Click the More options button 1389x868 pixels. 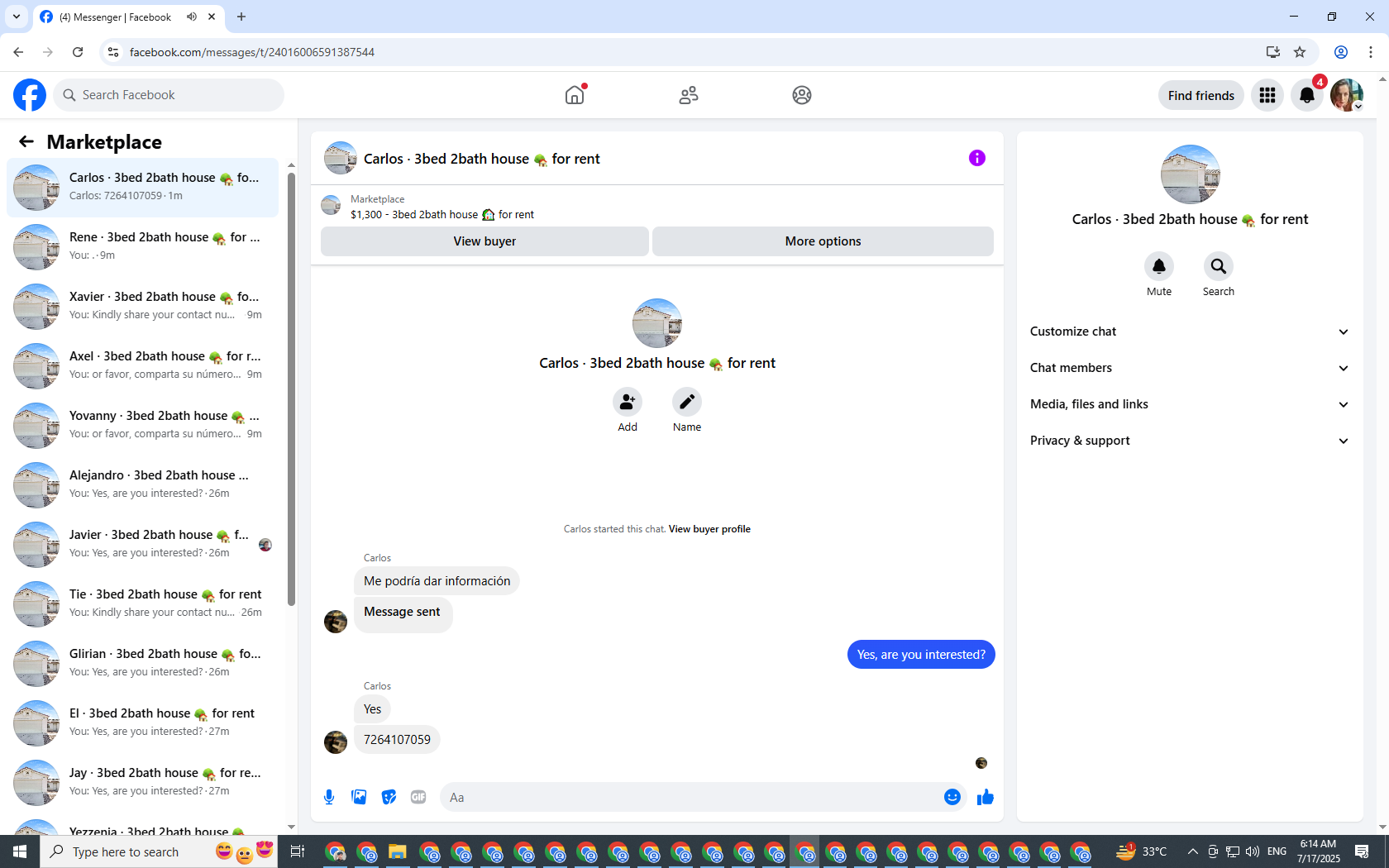pyautogui.click(x=823, y=241)
